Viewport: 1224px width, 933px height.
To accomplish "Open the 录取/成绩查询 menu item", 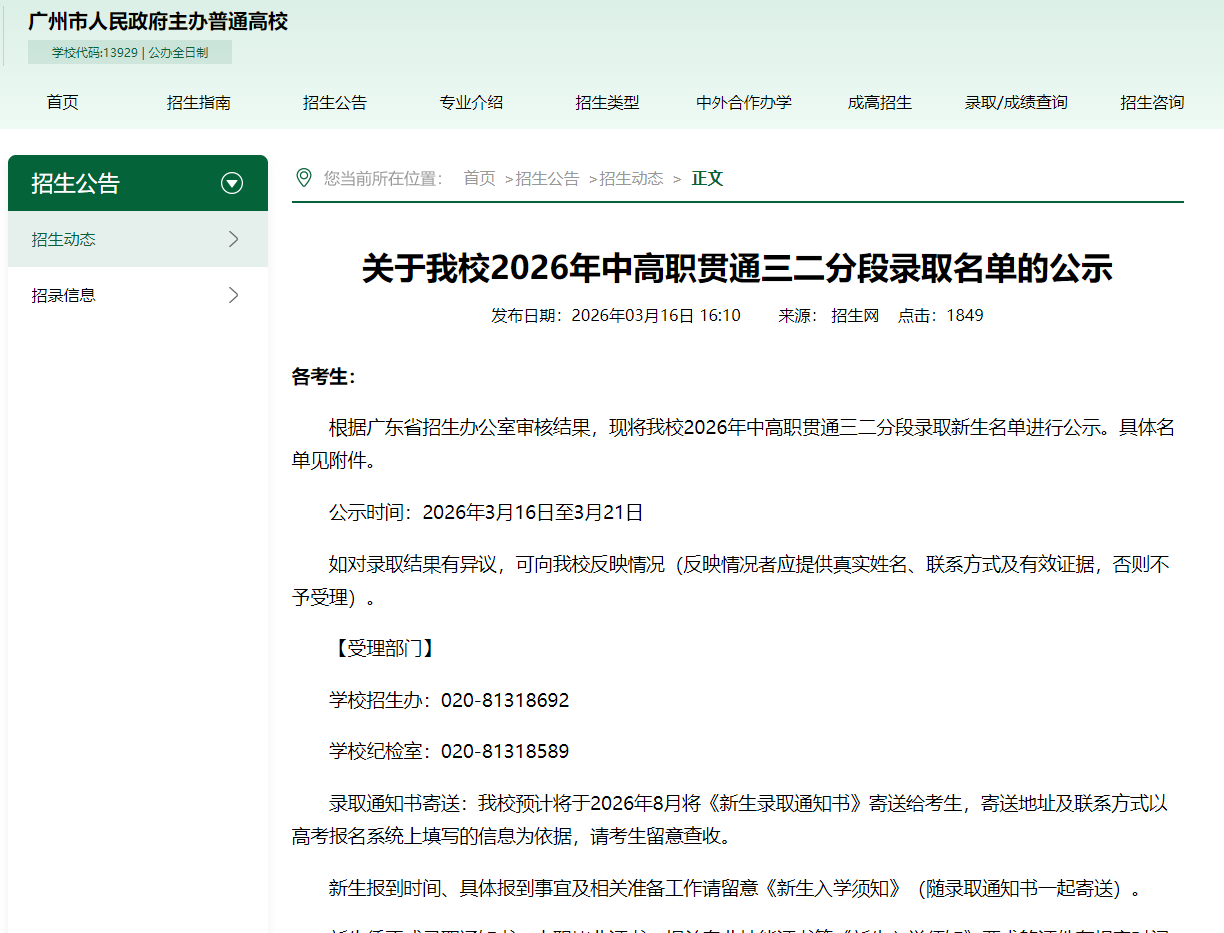I will (1016, 101).
